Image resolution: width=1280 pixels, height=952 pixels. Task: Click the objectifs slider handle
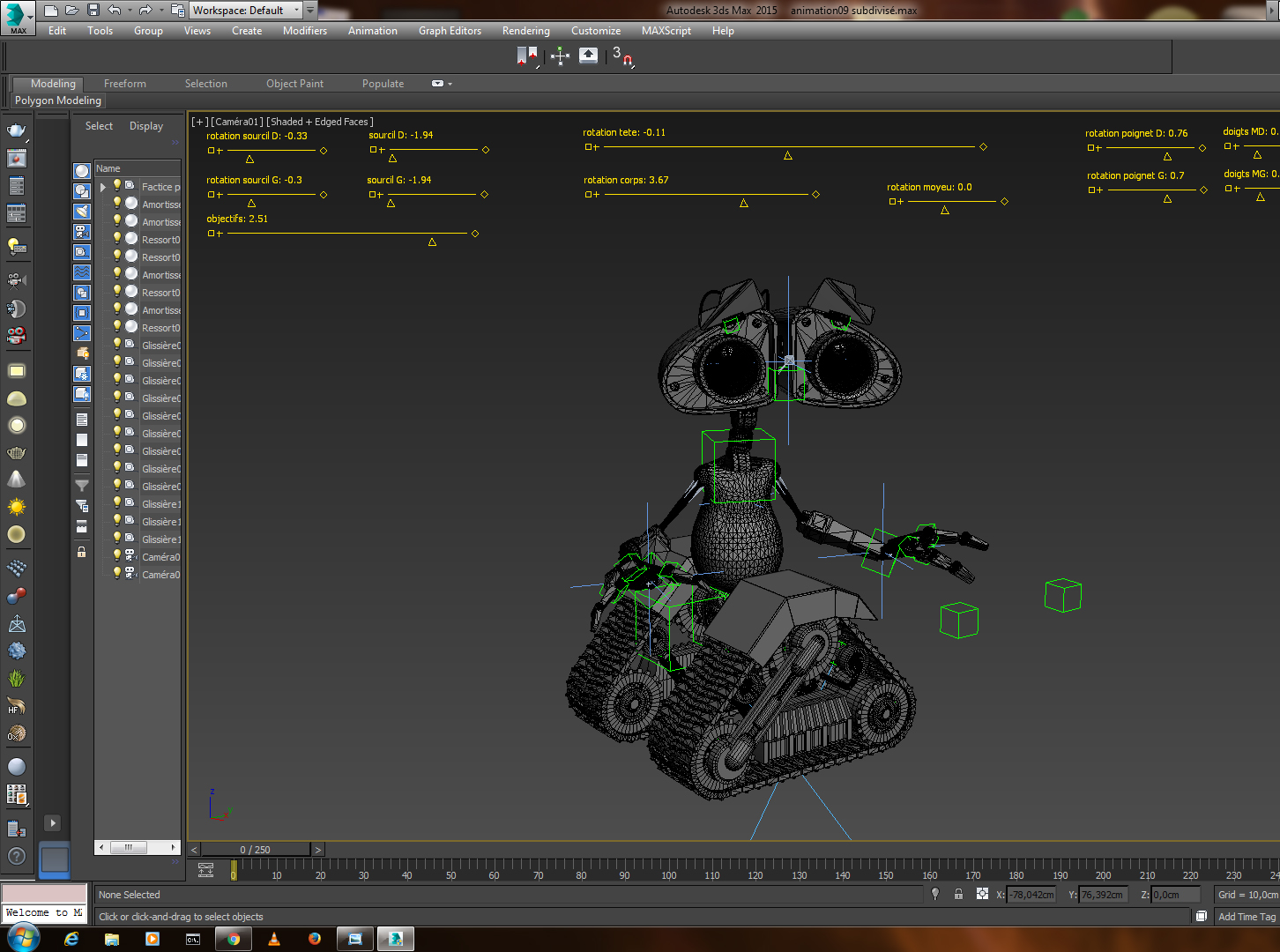coord(432,242)
